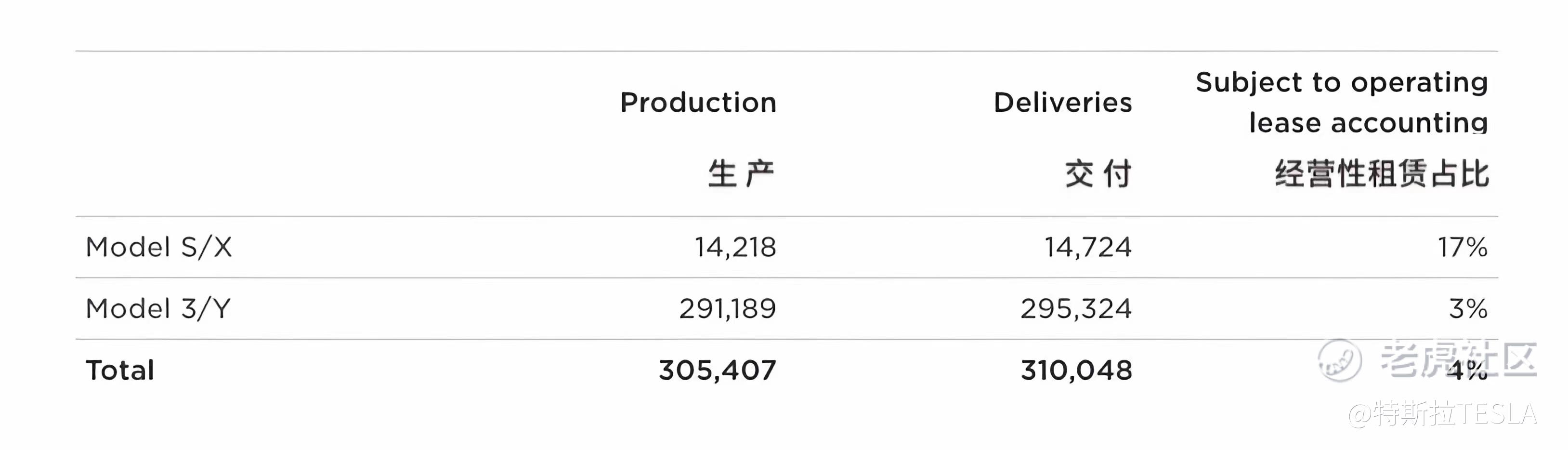Select the Production column header

coord(698,102)
